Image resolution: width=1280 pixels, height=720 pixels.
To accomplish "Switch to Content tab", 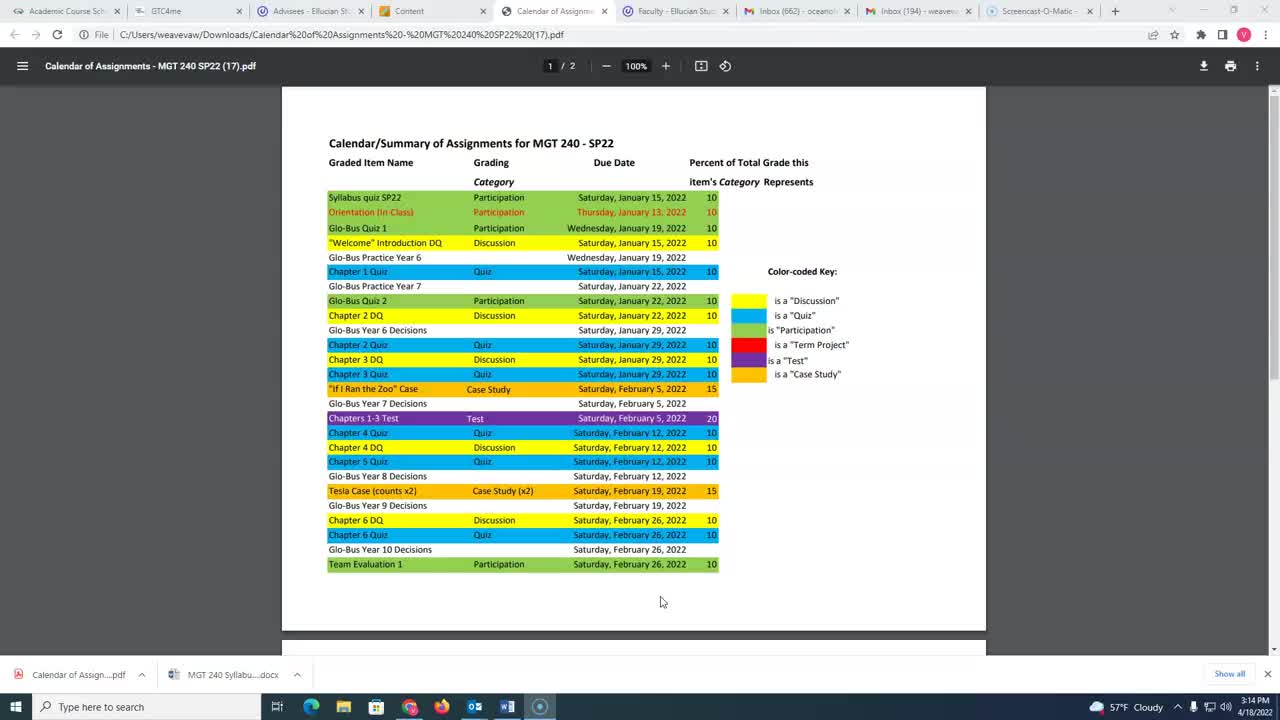I will (430, 11).
